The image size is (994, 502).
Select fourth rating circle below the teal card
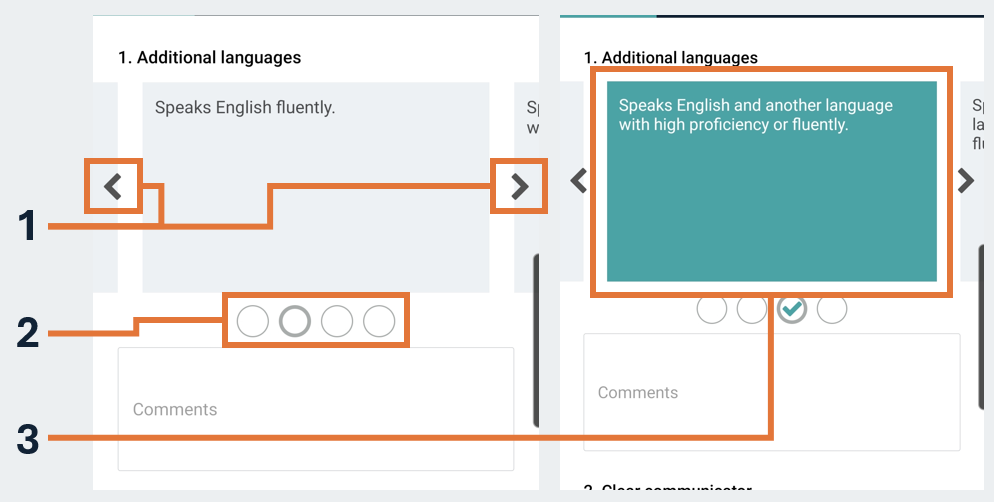pyautogui.click(x=832, y=309)
